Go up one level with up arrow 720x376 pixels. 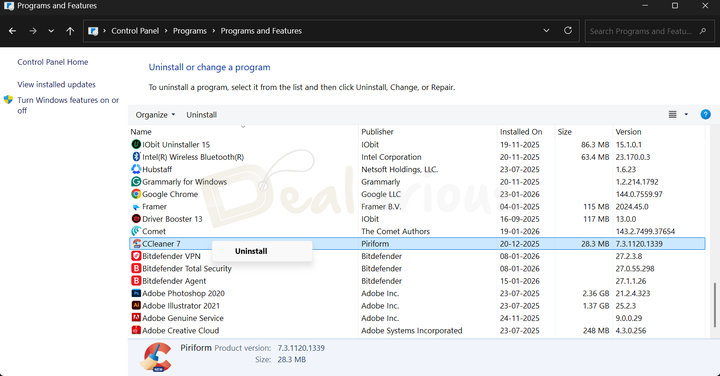coord(70,31)
